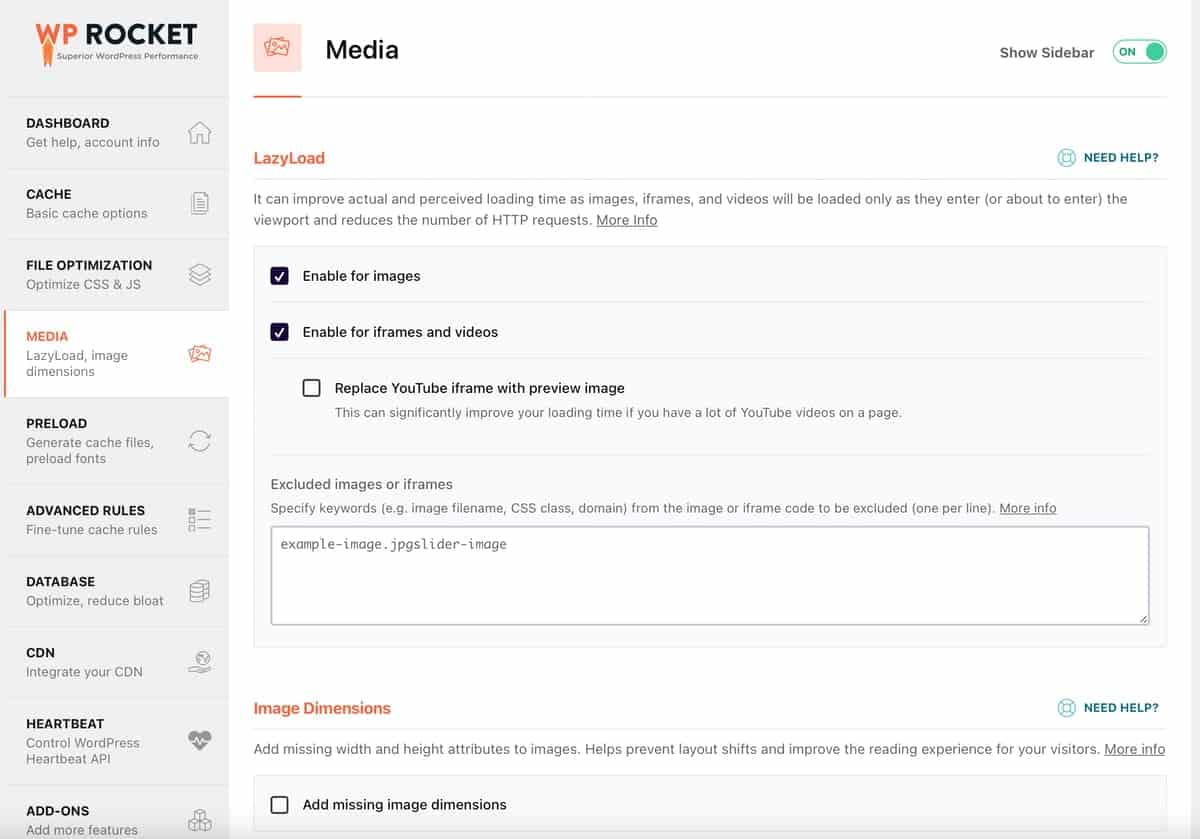Click 'Get help, account info' description text

(x=93, y=143)
